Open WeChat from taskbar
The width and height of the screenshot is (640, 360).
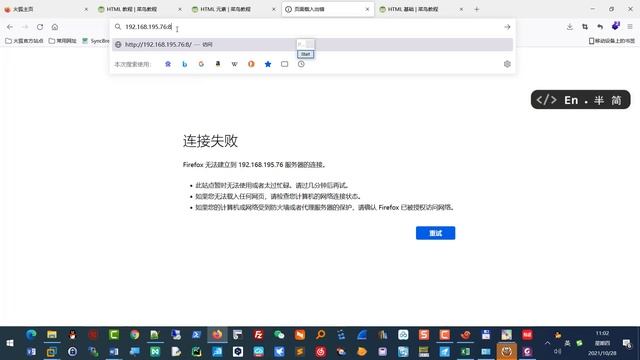tap(279, 335)
